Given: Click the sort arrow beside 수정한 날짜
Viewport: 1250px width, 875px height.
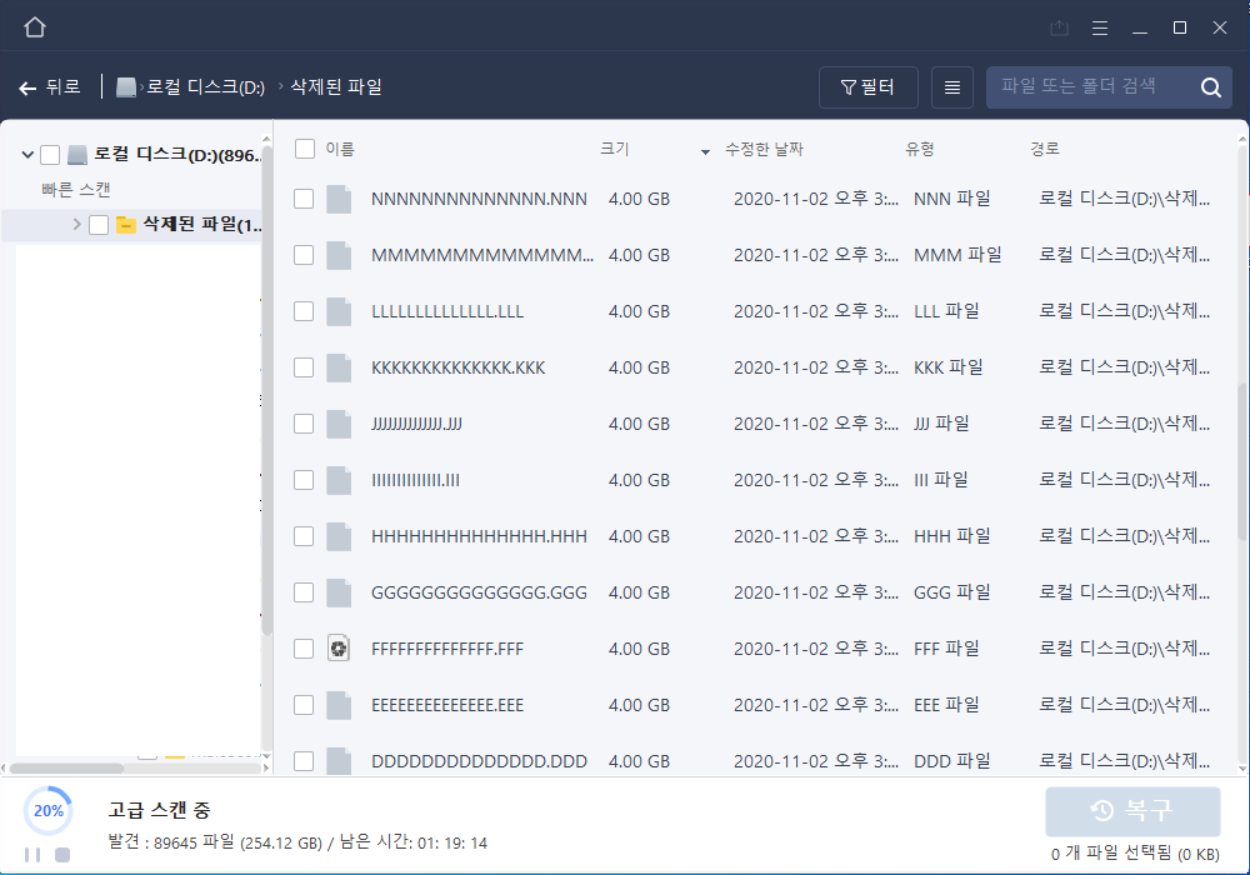Looking at the screenshot, I should point(705,152).
